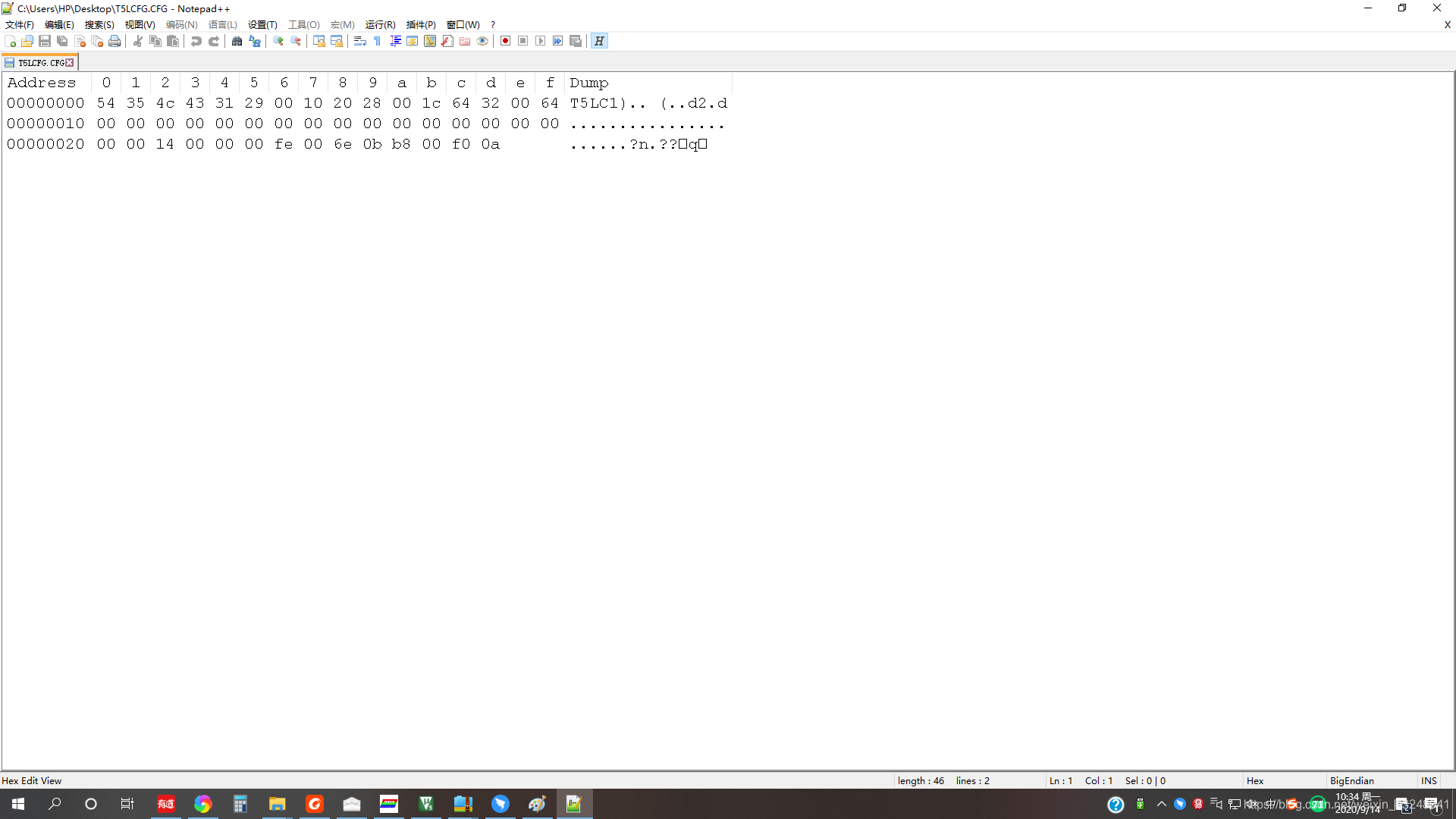Screen dimensions: 1456x819
Task: Toggle HEX-Editor mode with the H toolbar icon
Action: tap(599, 41)
